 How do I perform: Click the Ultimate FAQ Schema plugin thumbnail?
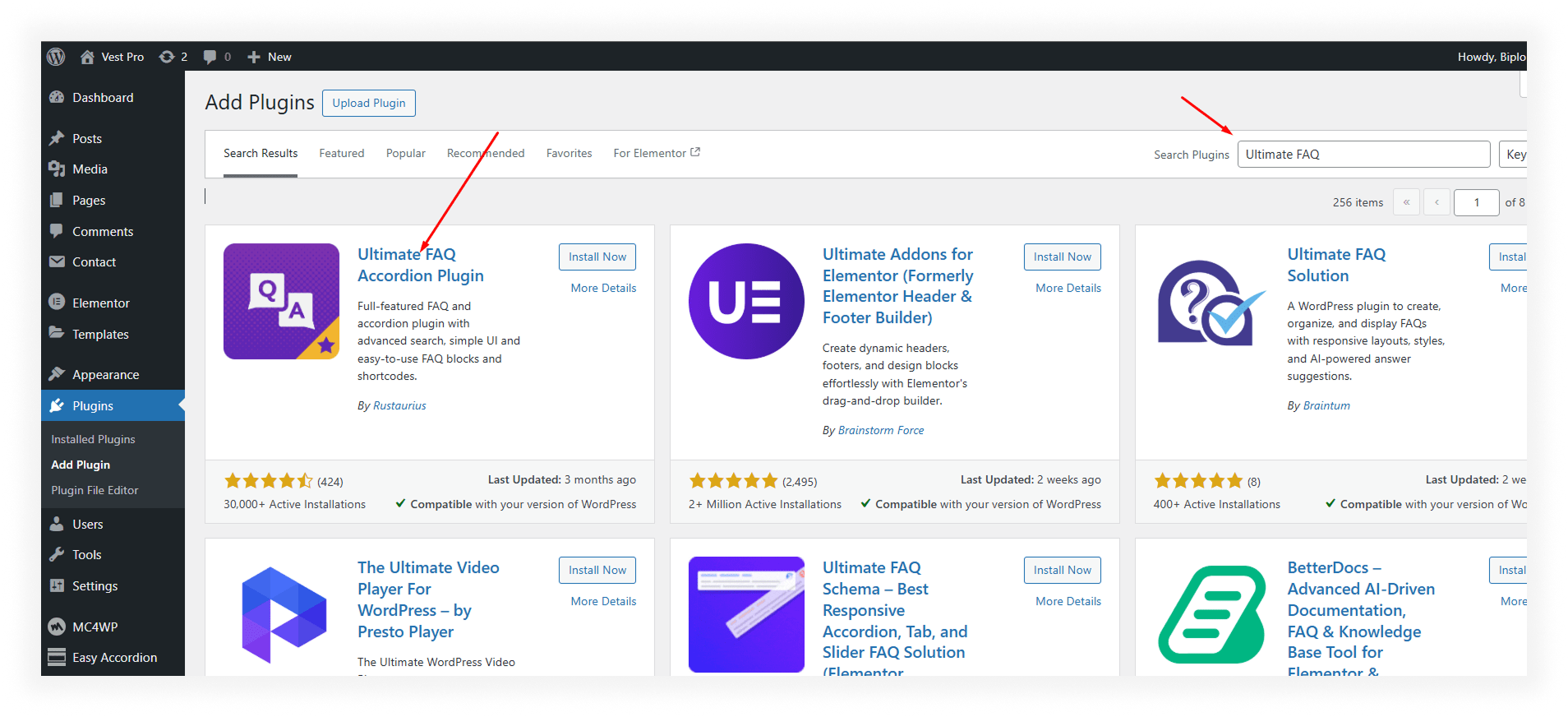[x=746, y=614]
